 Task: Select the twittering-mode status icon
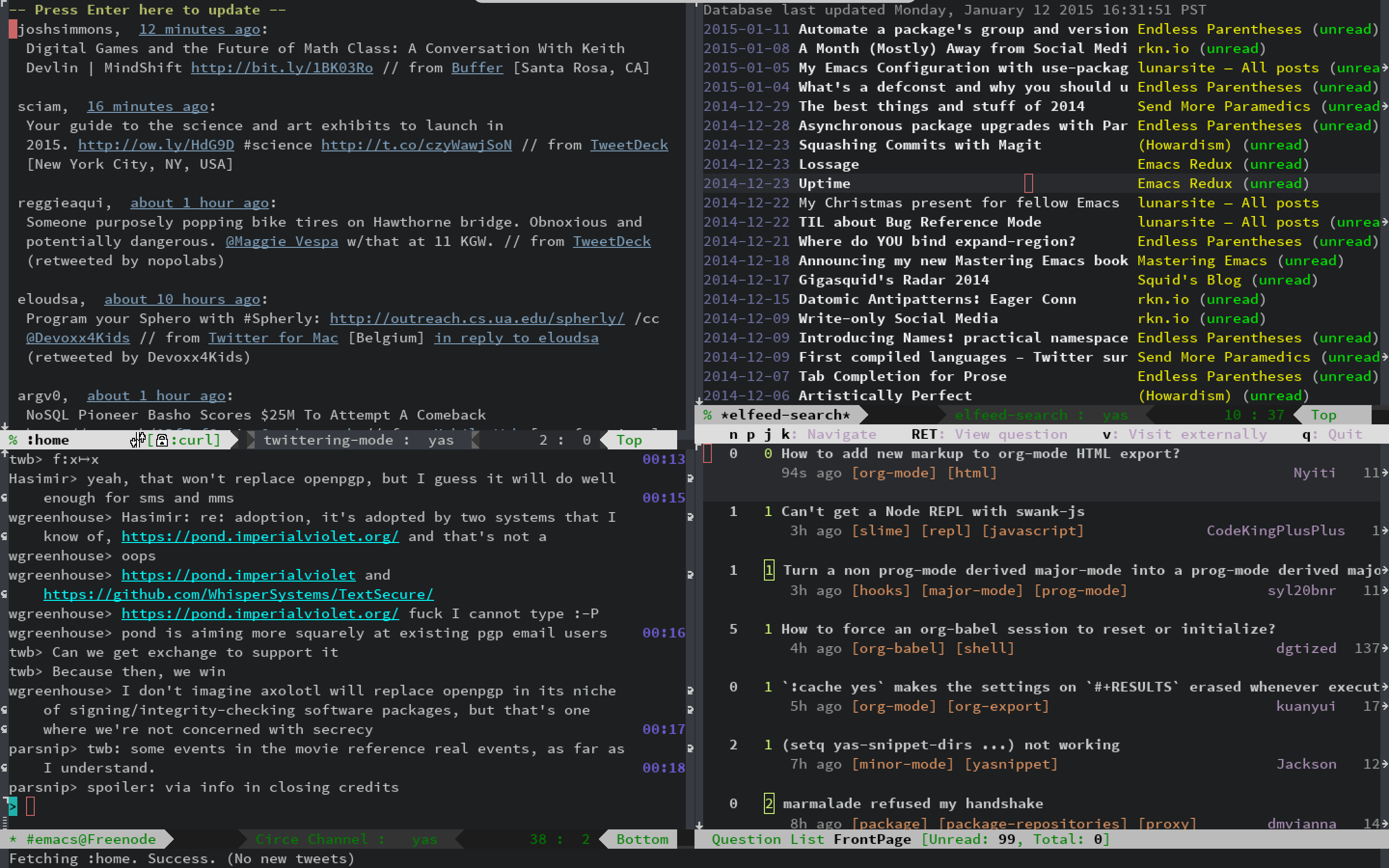pyautogui.click(x=139, y=440)
